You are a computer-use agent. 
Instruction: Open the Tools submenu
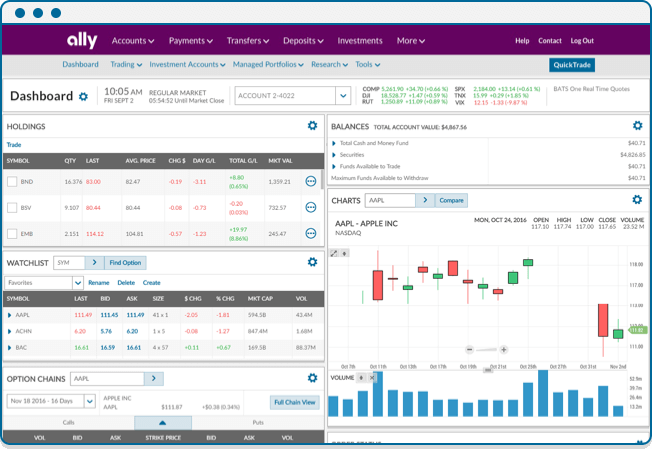tap(368, 64)
